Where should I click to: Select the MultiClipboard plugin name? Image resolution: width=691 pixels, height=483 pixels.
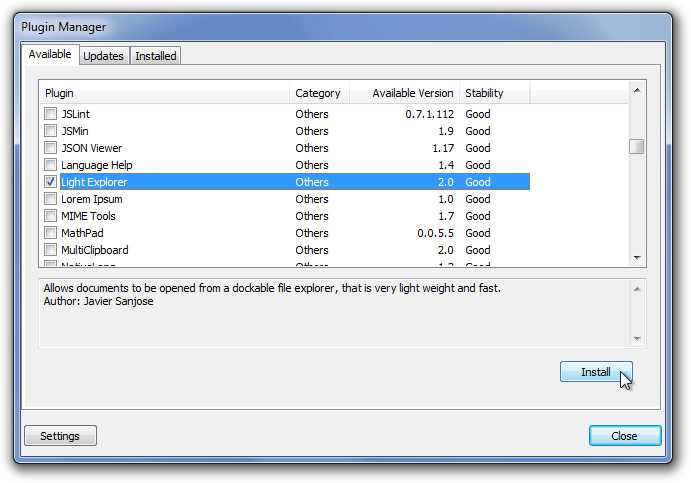click(95, 250)
